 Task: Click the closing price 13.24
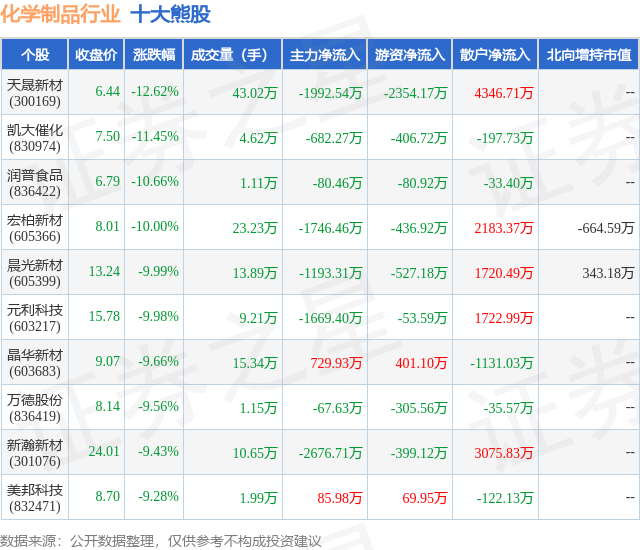[x=104, y=271]
